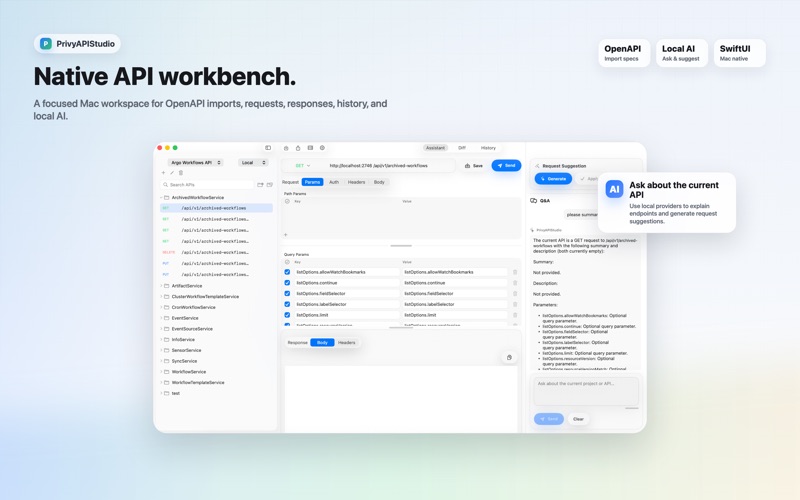The height and width of the screenshot is (500, 800).
Task: Open the Local environment dropdown
Action: click(253, 162)
